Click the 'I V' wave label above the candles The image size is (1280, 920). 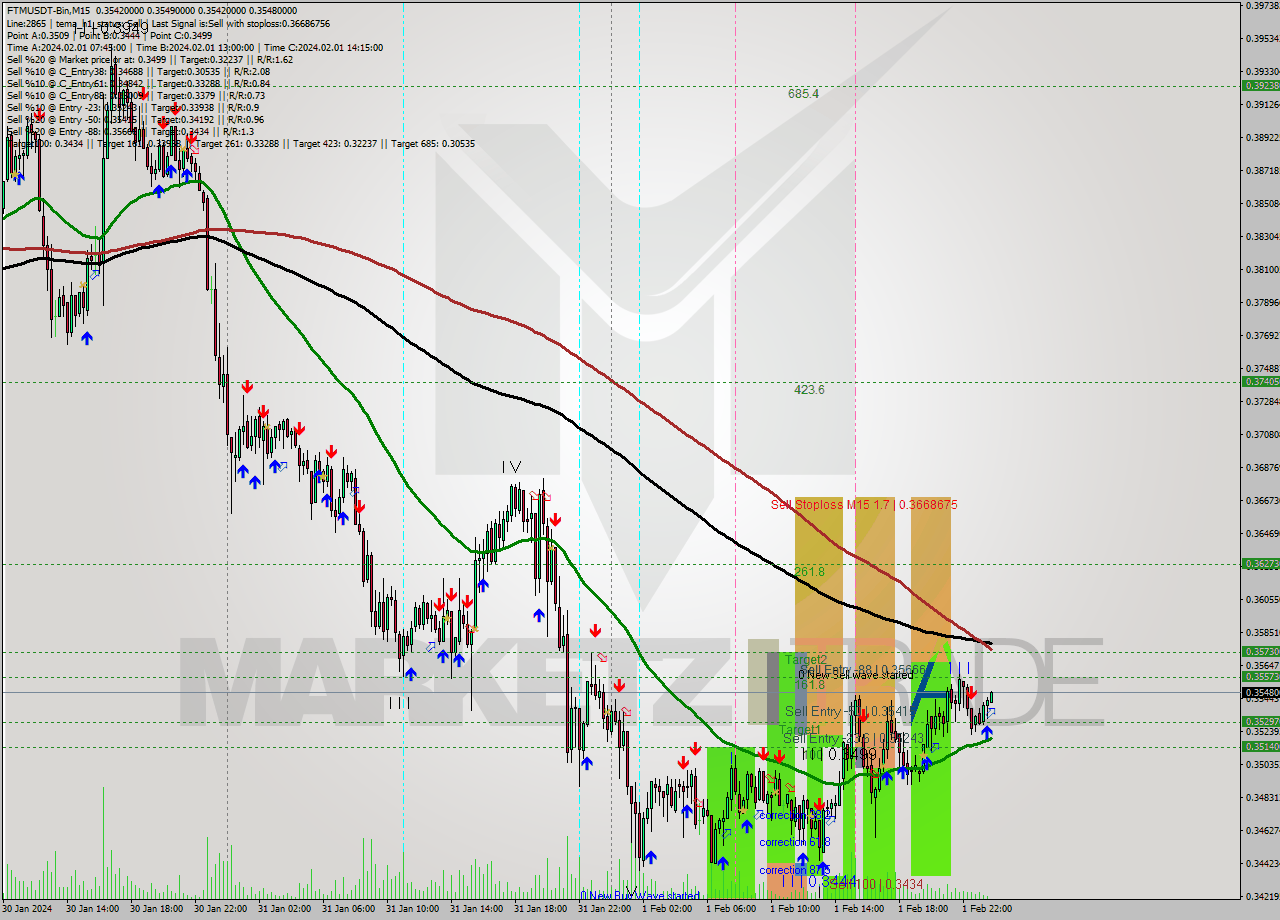tap(511, 467)
